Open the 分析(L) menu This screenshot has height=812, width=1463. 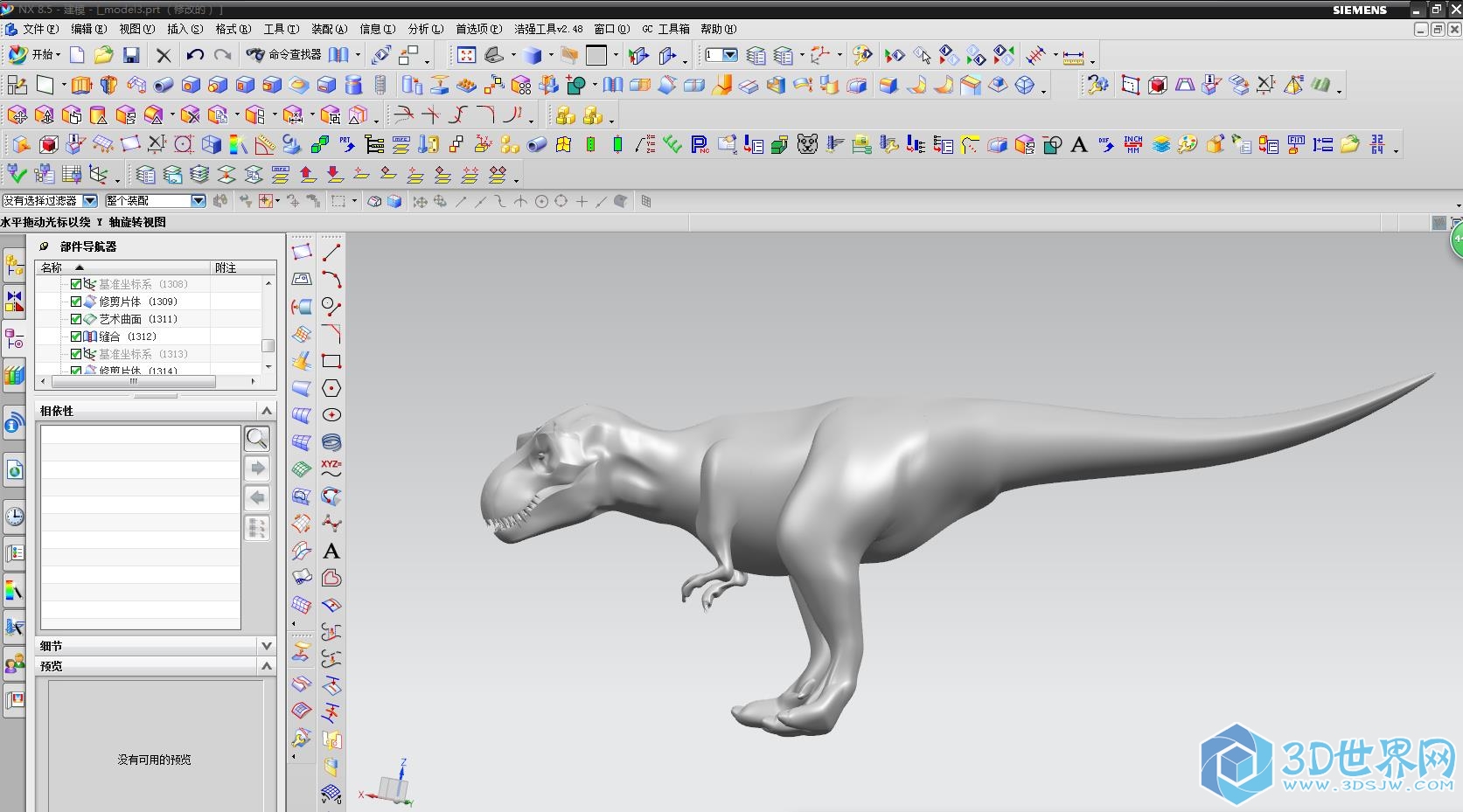(x=426, y=29)
